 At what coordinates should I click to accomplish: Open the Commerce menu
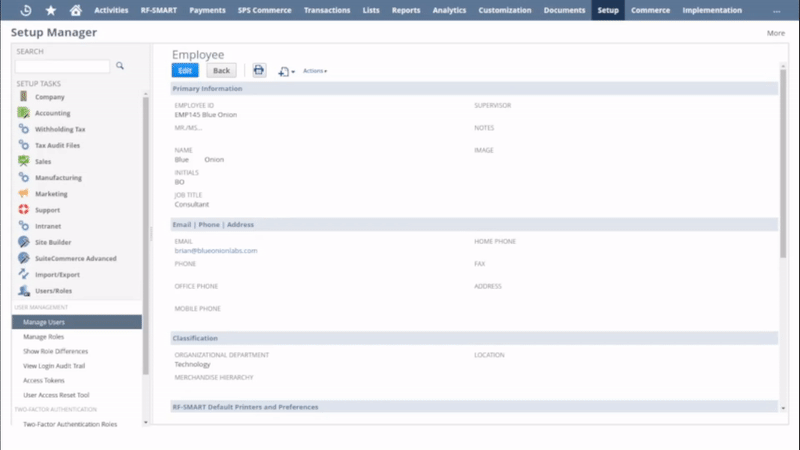point(651,10)
